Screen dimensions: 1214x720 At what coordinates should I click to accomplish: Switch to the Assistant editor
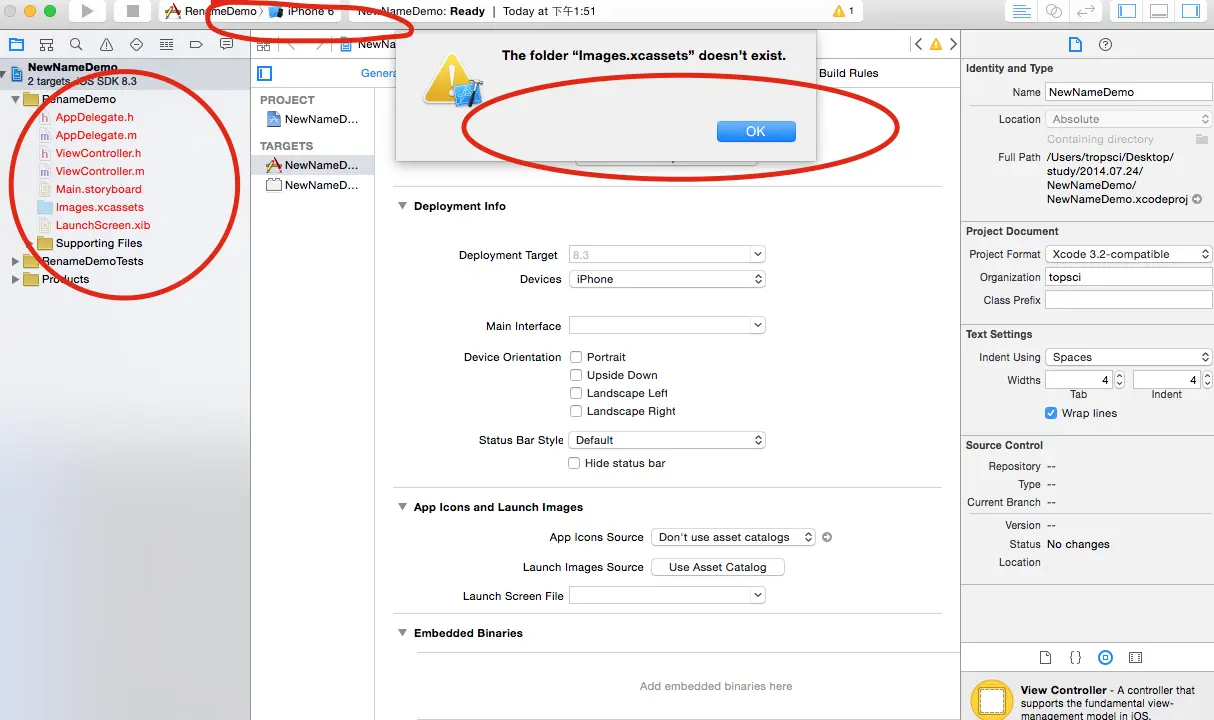(x=1053, y=11)
